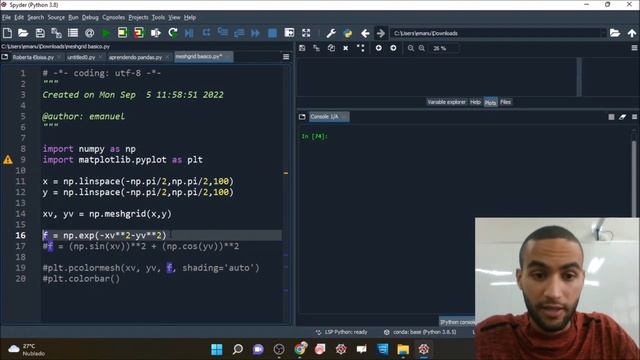Open the Source menu
Image resolution: width=640 pixels, height=360 pixels.
pyautogui.click(x=56, y=18)
